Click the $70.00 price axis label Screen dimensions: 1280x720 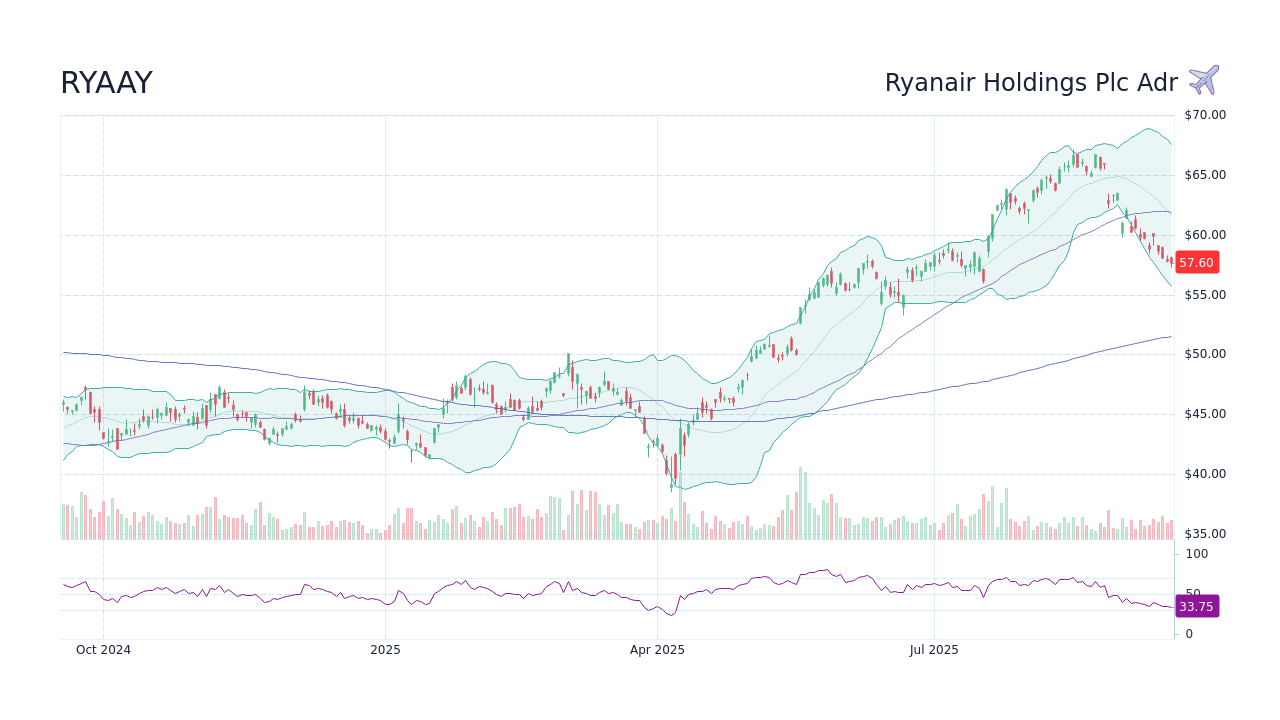tap(1203, 114)
